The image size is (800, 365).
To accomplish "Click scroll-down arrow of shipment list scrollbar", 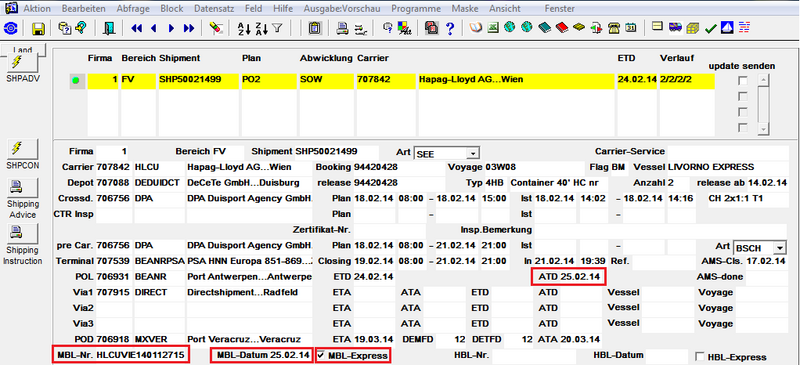I will point(763,130).
